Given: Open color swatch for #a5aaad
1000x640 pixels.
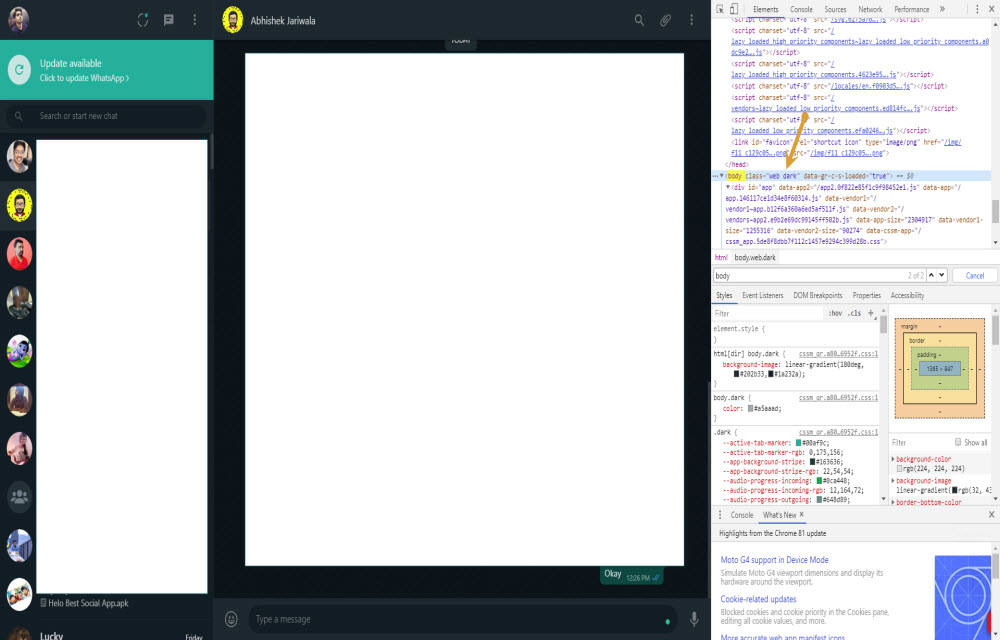Looking at the screenshot, I should point(751,408).
